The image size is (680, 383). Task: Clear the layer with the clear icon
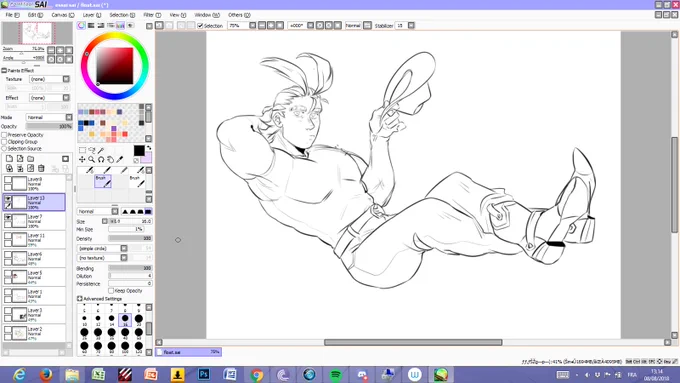click(30, 168)
